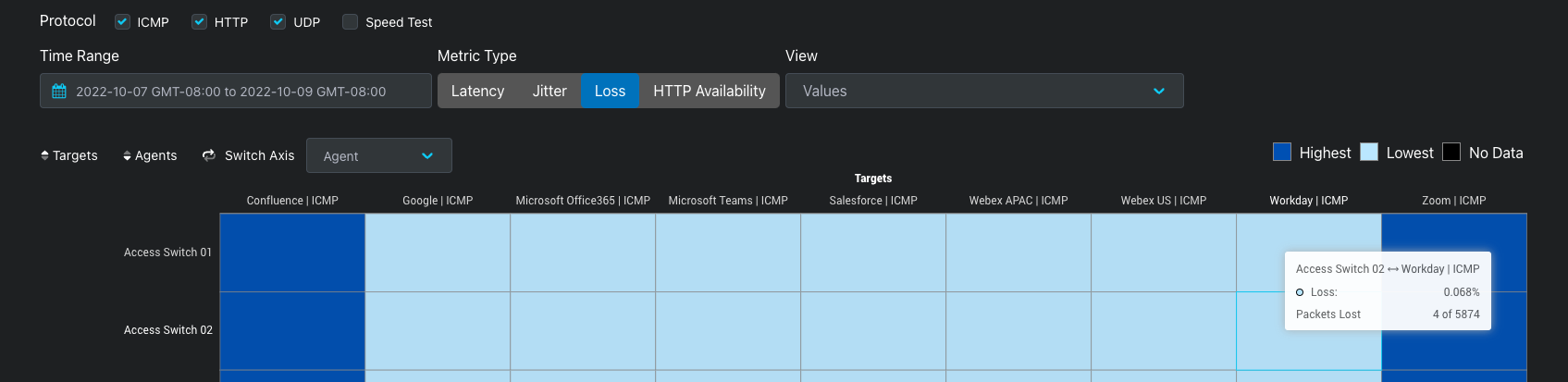Open the calendar icon in Time Range
The height and width of the screenshot is (382, 1568).
point(59,92)
